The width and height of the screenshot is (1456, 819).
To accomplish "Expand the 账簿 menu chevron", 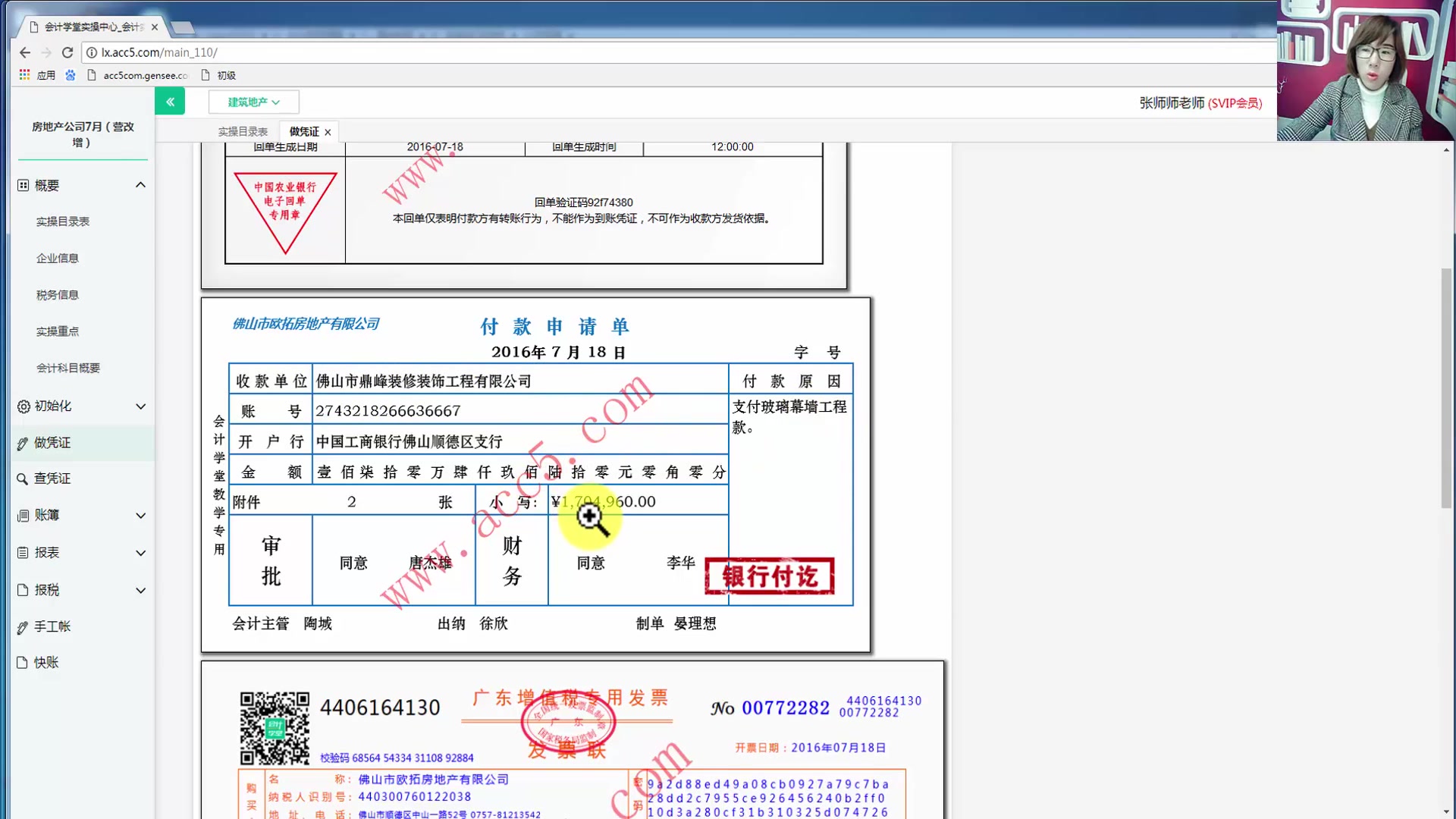I will pos(140,516).
